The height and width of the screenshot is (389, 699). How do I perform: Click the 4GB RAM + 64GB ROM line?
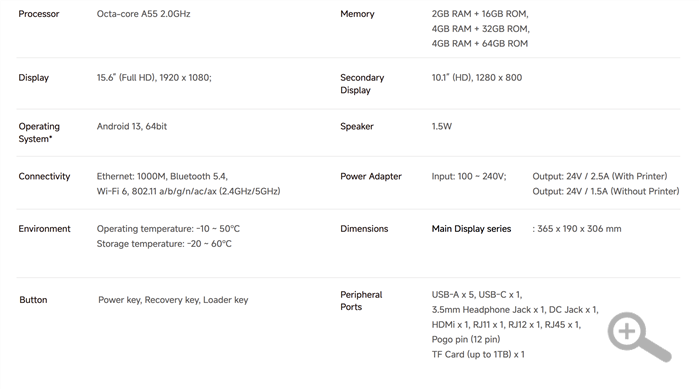pos(480,44)
